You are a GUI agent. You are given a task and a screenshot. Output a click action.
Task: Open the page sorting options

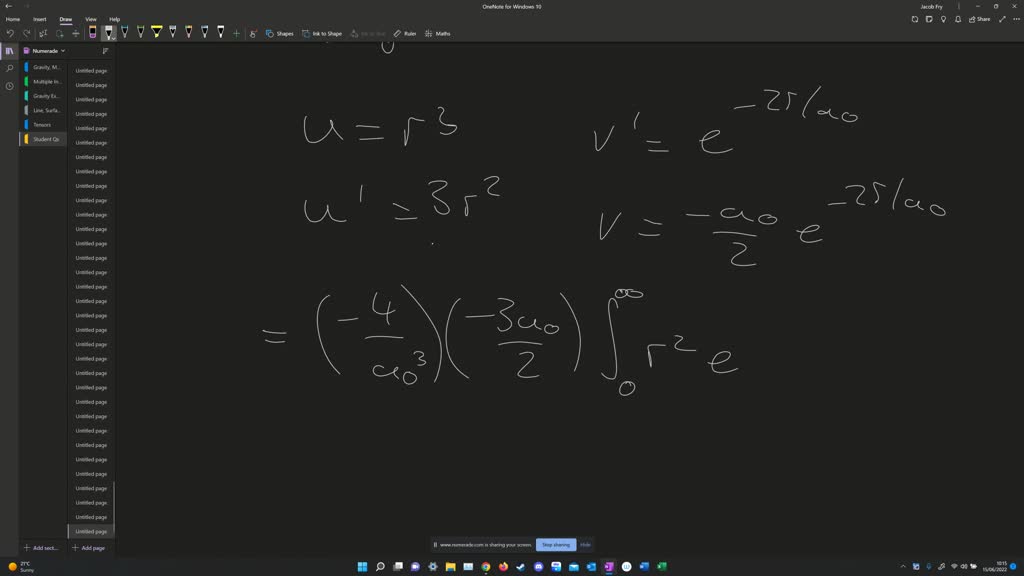[105, 50]
